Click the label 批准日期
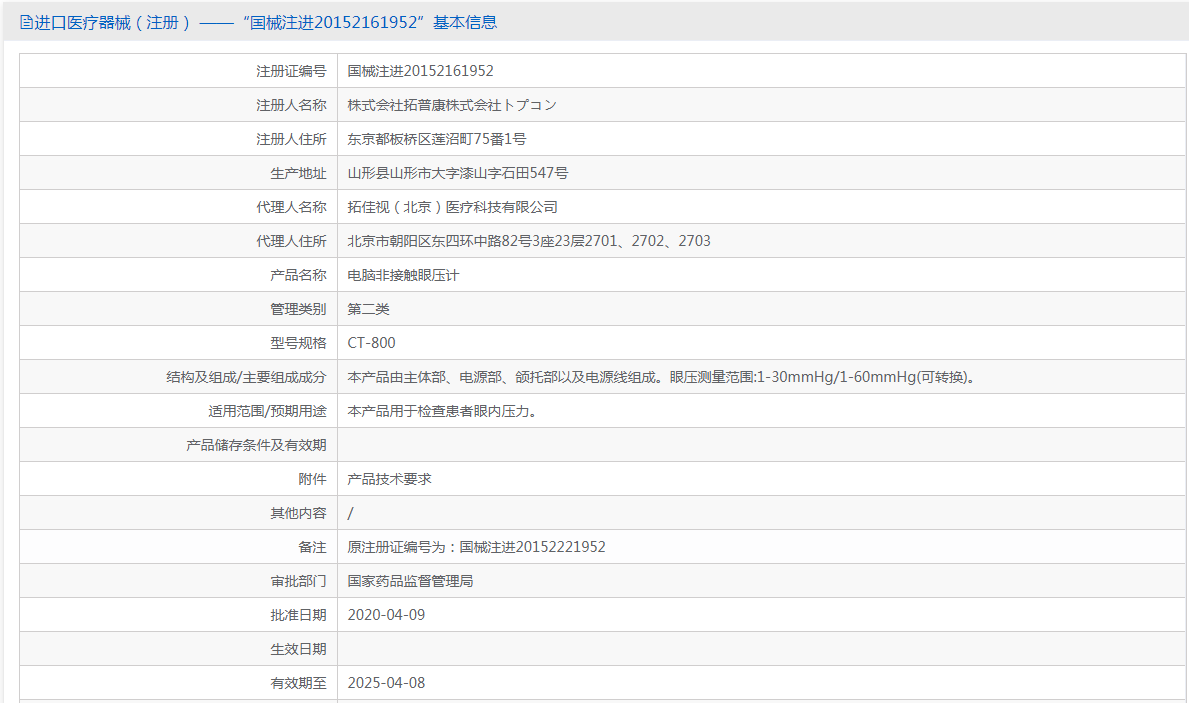The image size is (1189, 703). (298, 615)
